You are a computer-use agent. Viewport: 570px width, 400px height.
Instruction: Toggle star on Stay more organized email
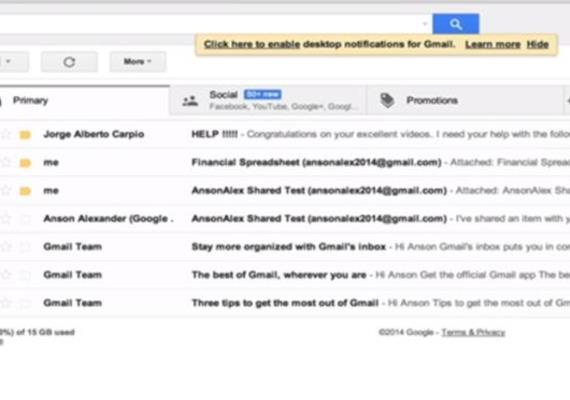(x=5, y=247)
